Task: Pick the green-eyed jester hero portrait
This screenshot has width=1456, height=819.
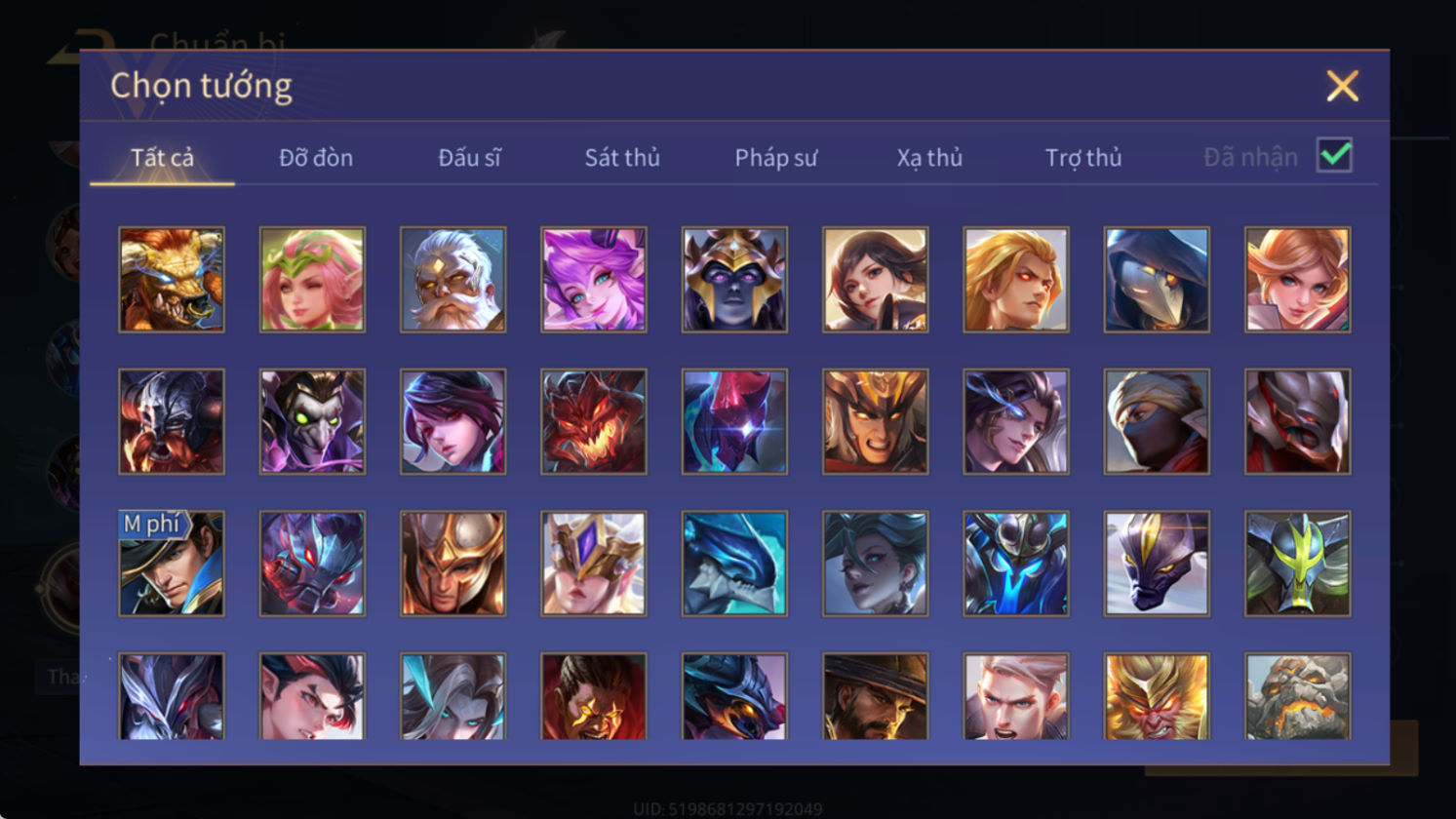Action: (312, 421)
